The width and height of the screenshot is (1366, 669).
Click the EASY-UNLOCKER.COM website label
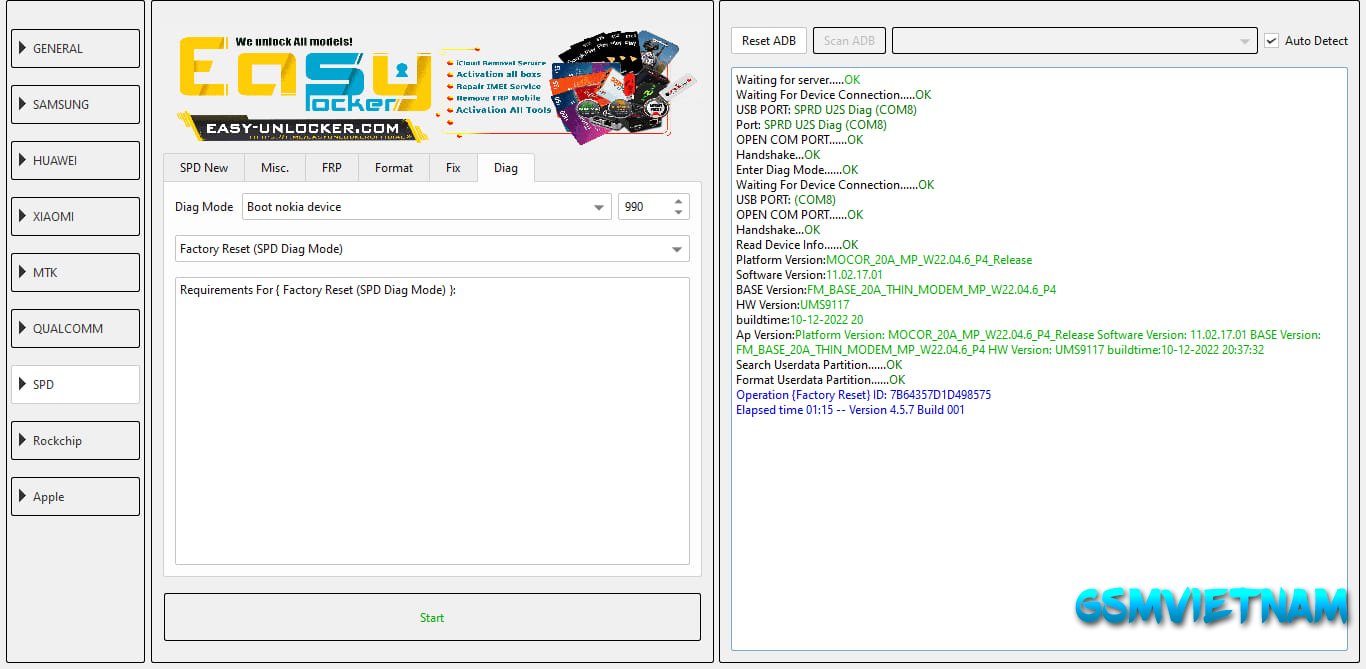click(302, 128)
